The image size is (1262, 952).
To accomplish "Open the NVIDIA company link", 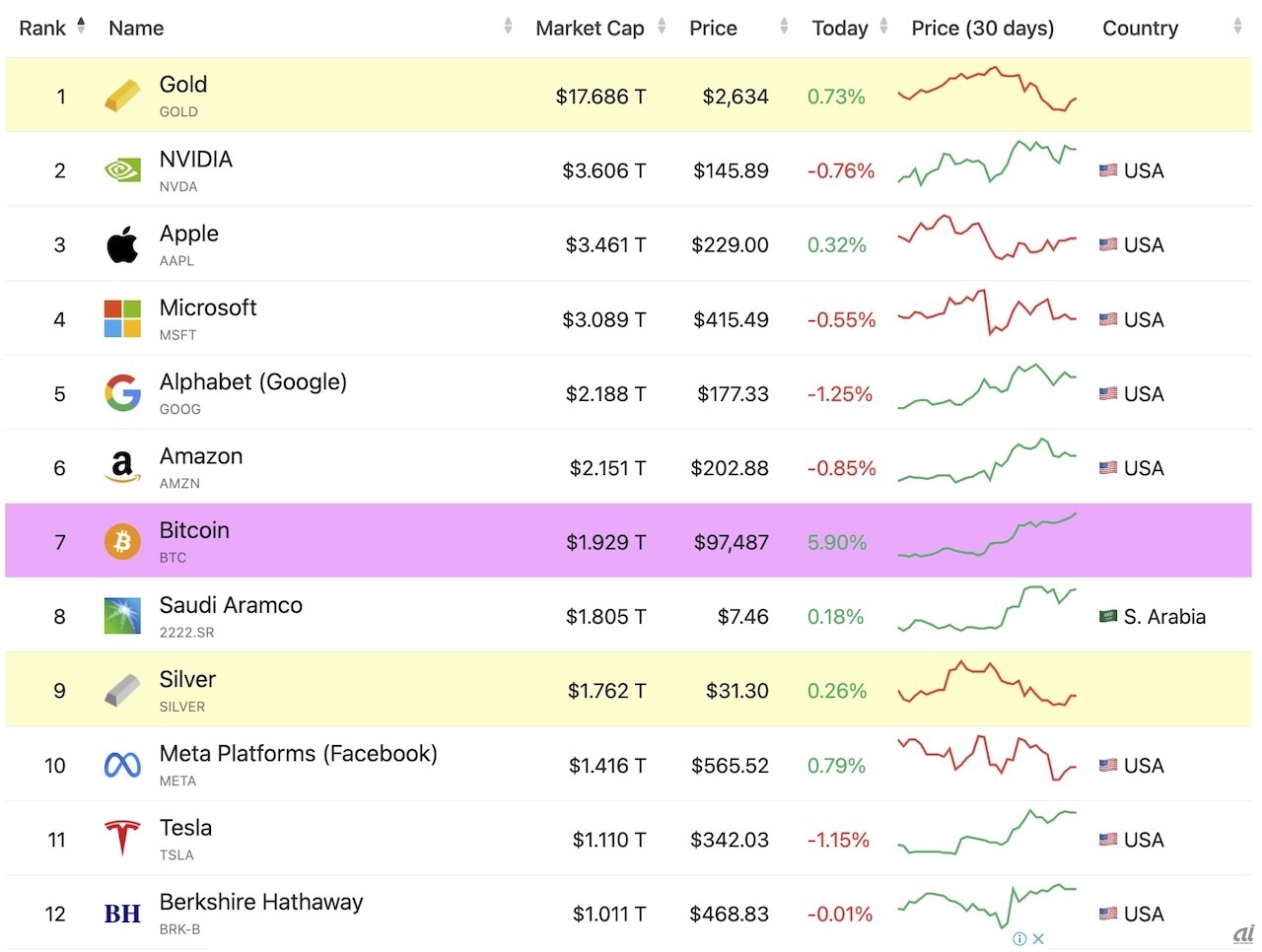I will tap(196, 159).
